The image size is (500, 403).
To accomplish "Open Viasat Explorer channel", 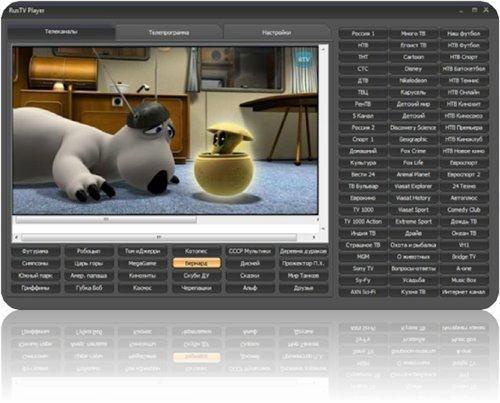I will [413, 186].
